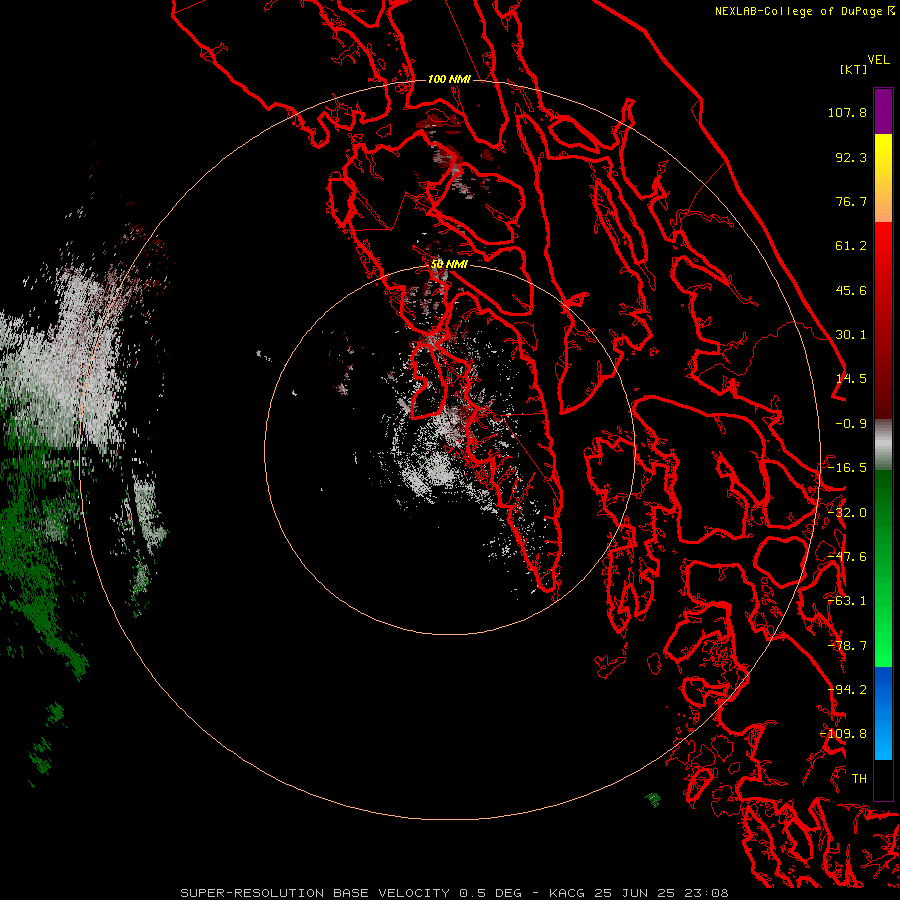Click the TH legend label
The height and width of the screenshot is (900, 900).
(x=859, y=779)
